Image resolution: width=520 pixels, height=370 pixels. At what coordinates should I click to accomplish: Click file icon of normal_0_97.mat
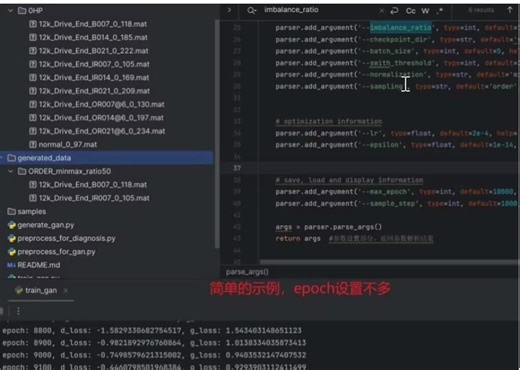[33, 144]
